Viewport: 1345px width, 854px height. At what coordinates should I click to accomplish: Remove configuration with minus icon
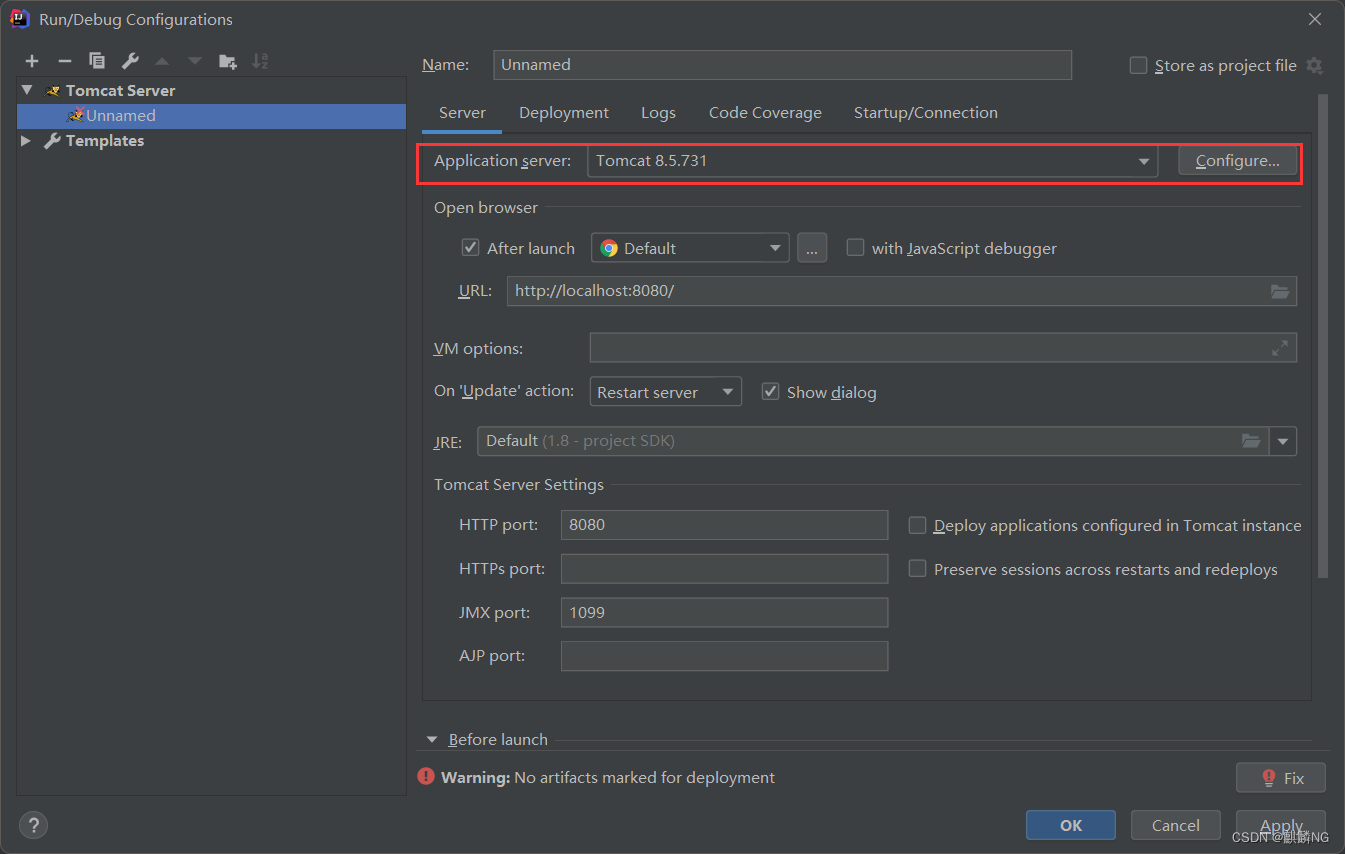(64, 61)
